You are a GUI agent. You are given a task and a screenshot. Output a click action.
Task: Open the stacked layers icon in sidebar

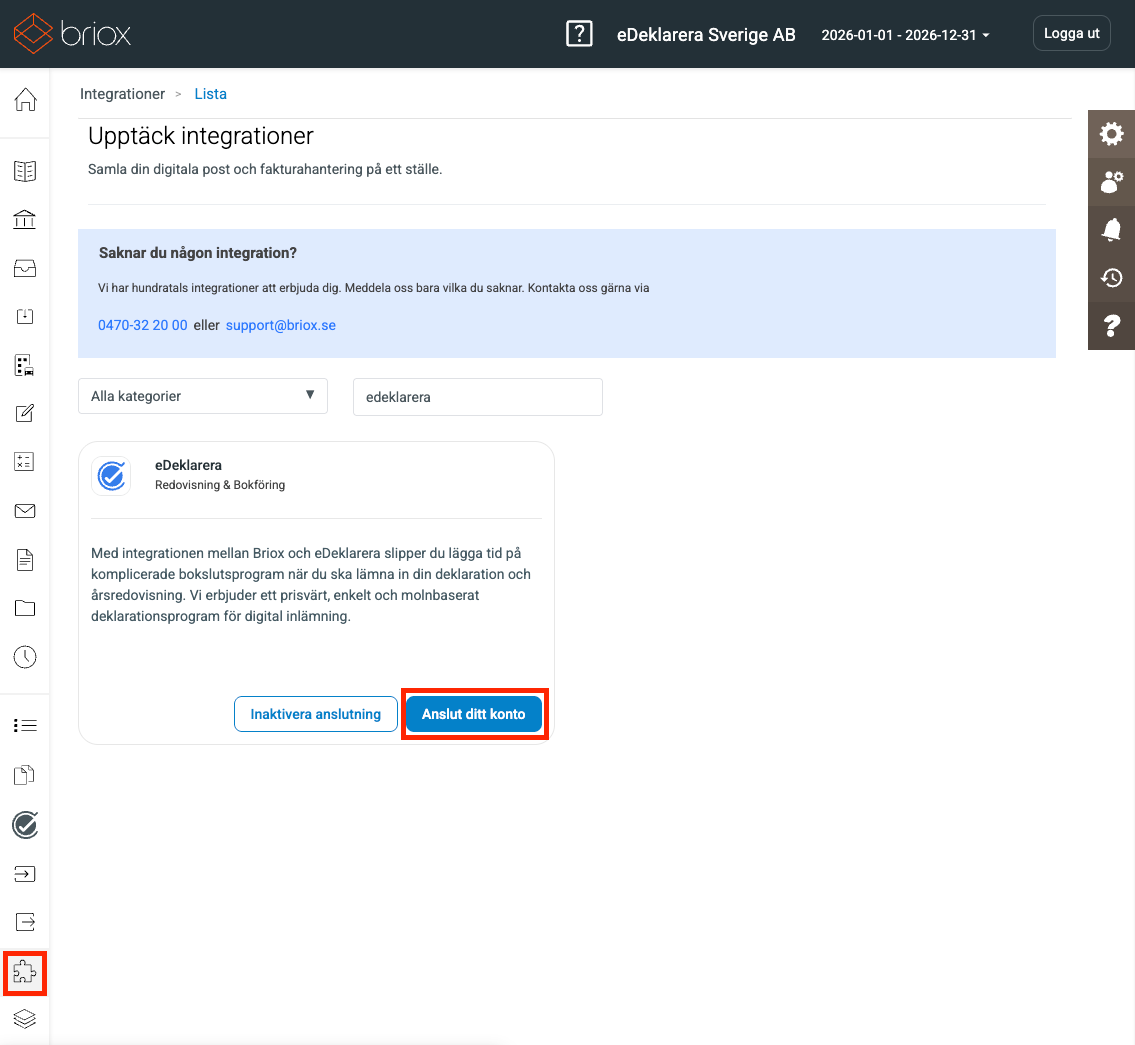click(x=25, y=1019)
